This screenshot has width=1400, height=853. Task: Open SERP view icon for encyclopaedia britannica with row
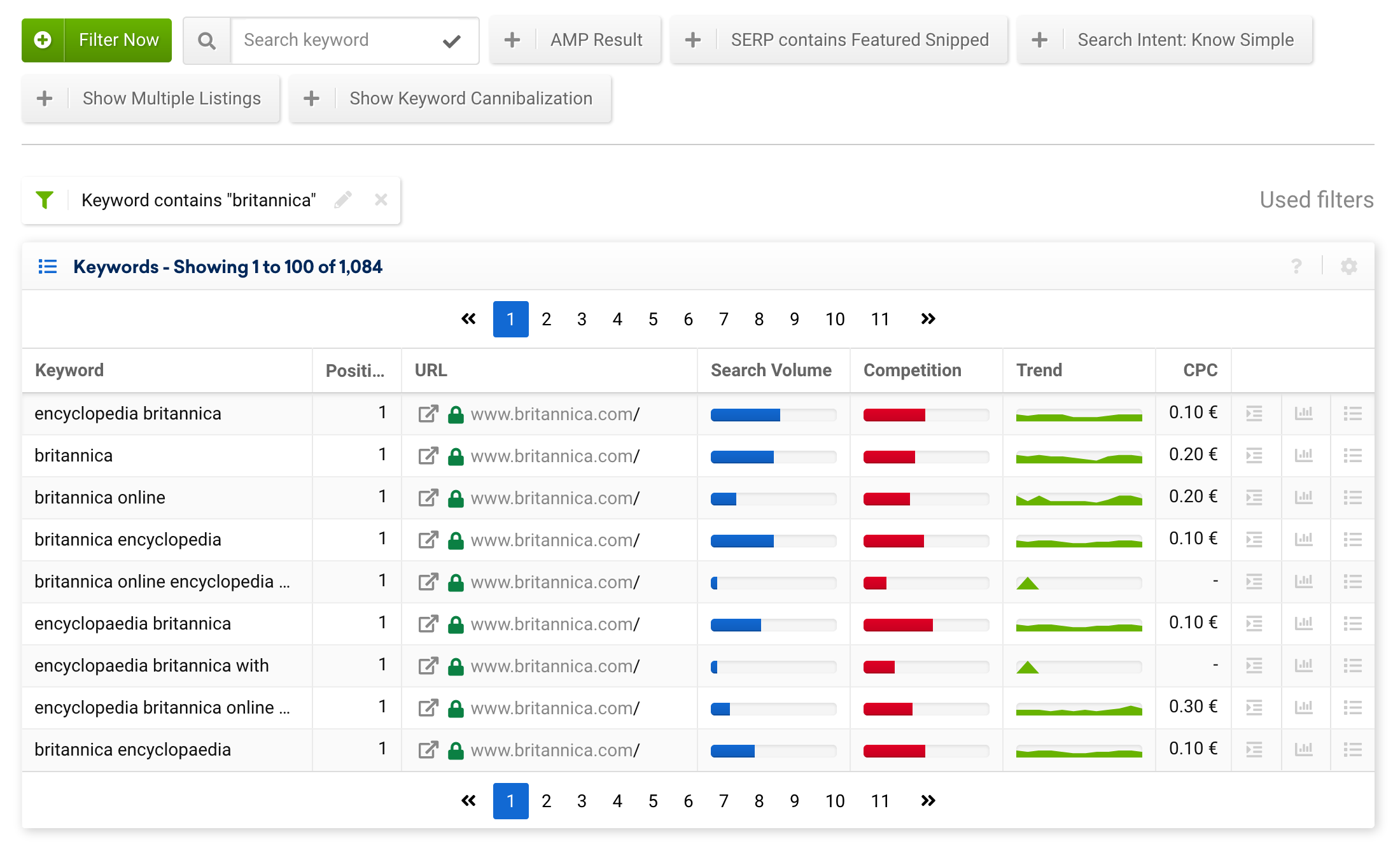pos(1254,666)
